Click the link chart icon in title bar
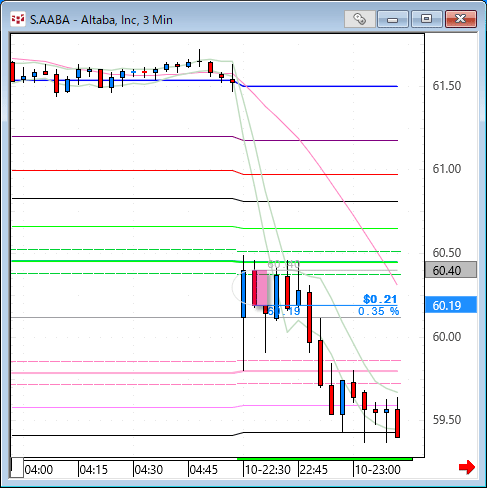This screenshot has height=488, width=487. point(359,19)
